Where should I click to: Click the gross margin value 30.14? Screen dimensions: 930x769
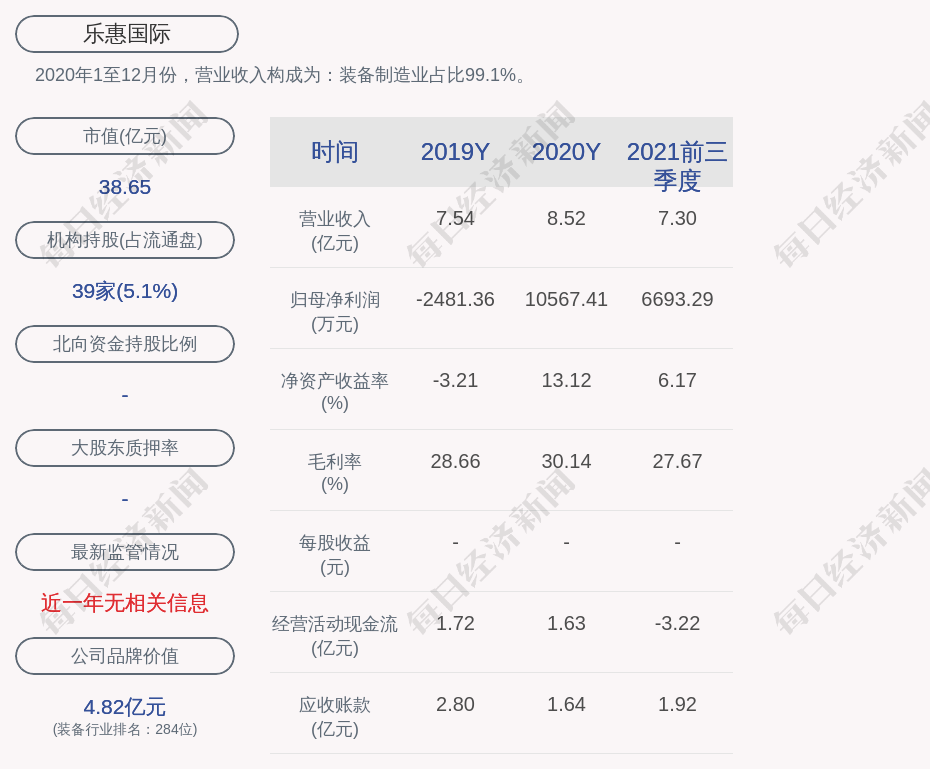566,461
